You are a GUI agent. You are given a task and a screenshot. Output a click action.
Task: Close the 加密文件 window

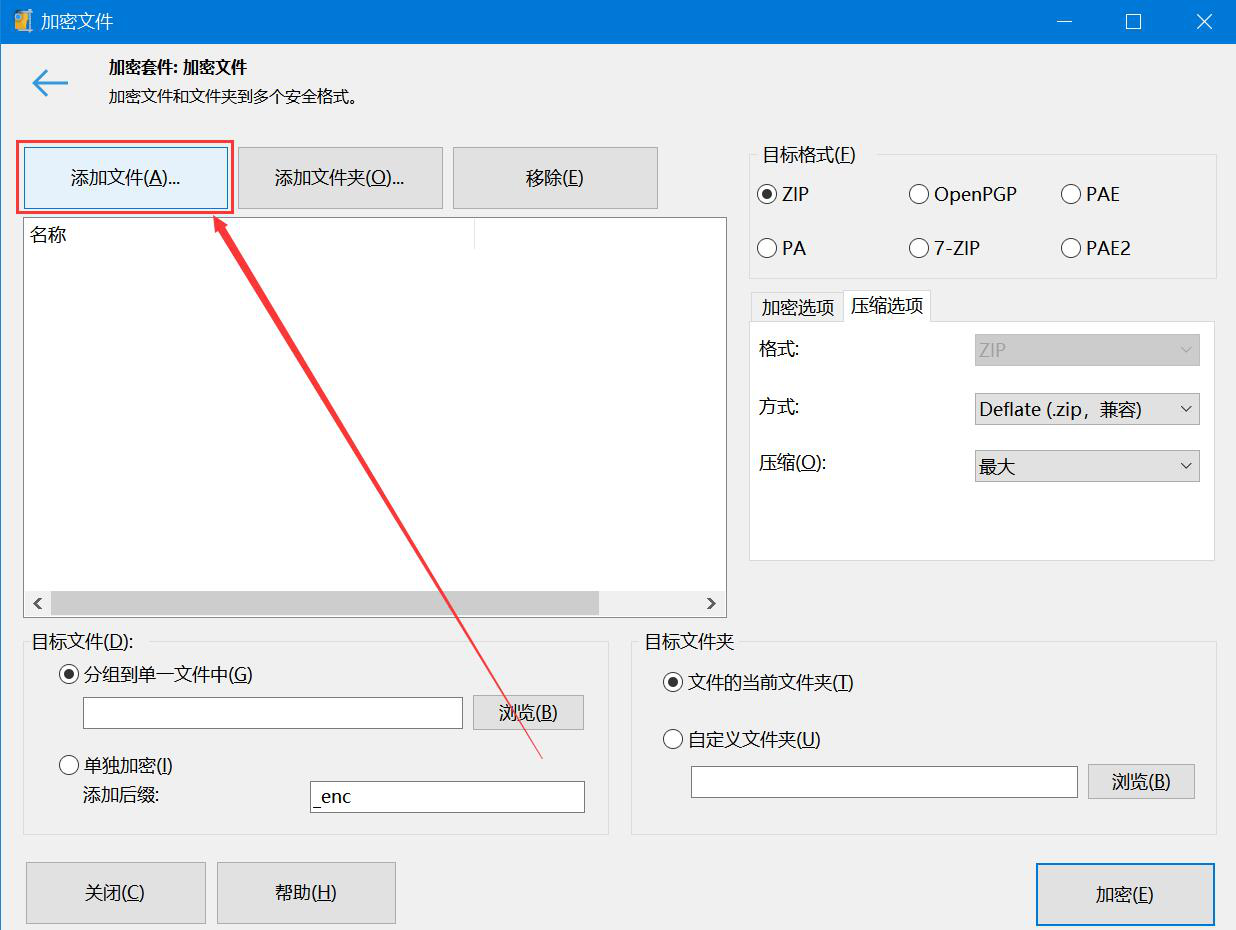click(x=1202, y=22)
